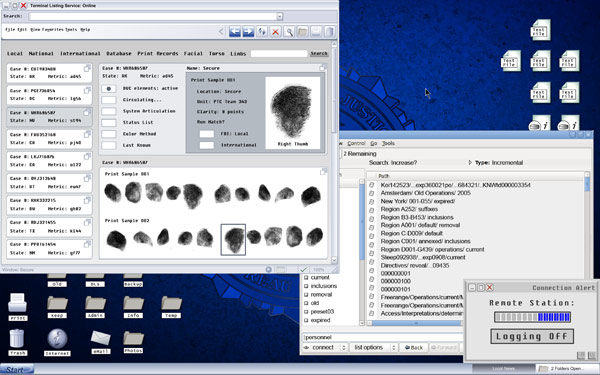The image size is (600, 375).
Task: Click the blue forward arrow toolbar icon
Action: [x=248, y=32]
